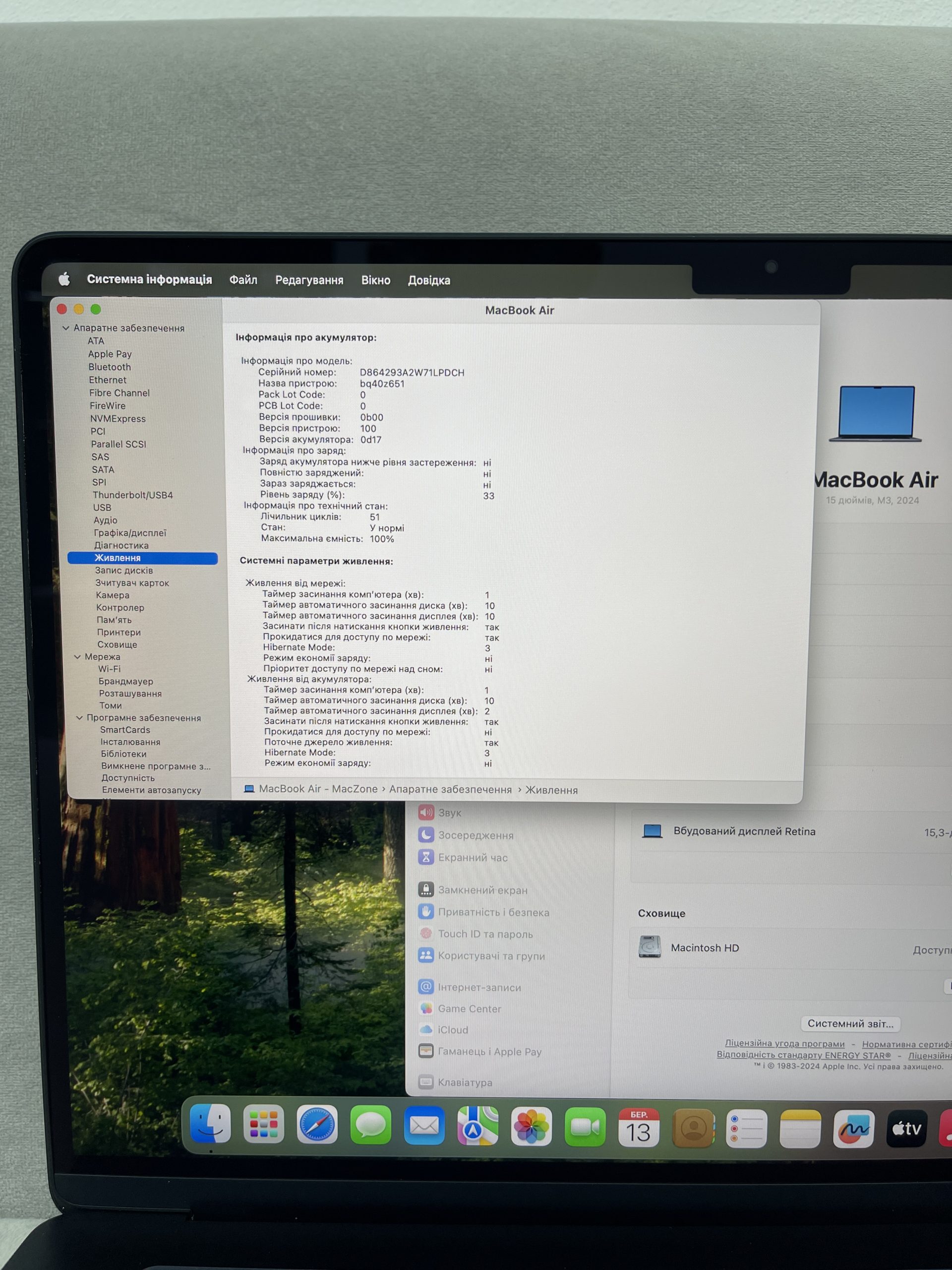Open Замкнений екран settings
This screenshot has width=952, height=1270.
click(473, 890)
